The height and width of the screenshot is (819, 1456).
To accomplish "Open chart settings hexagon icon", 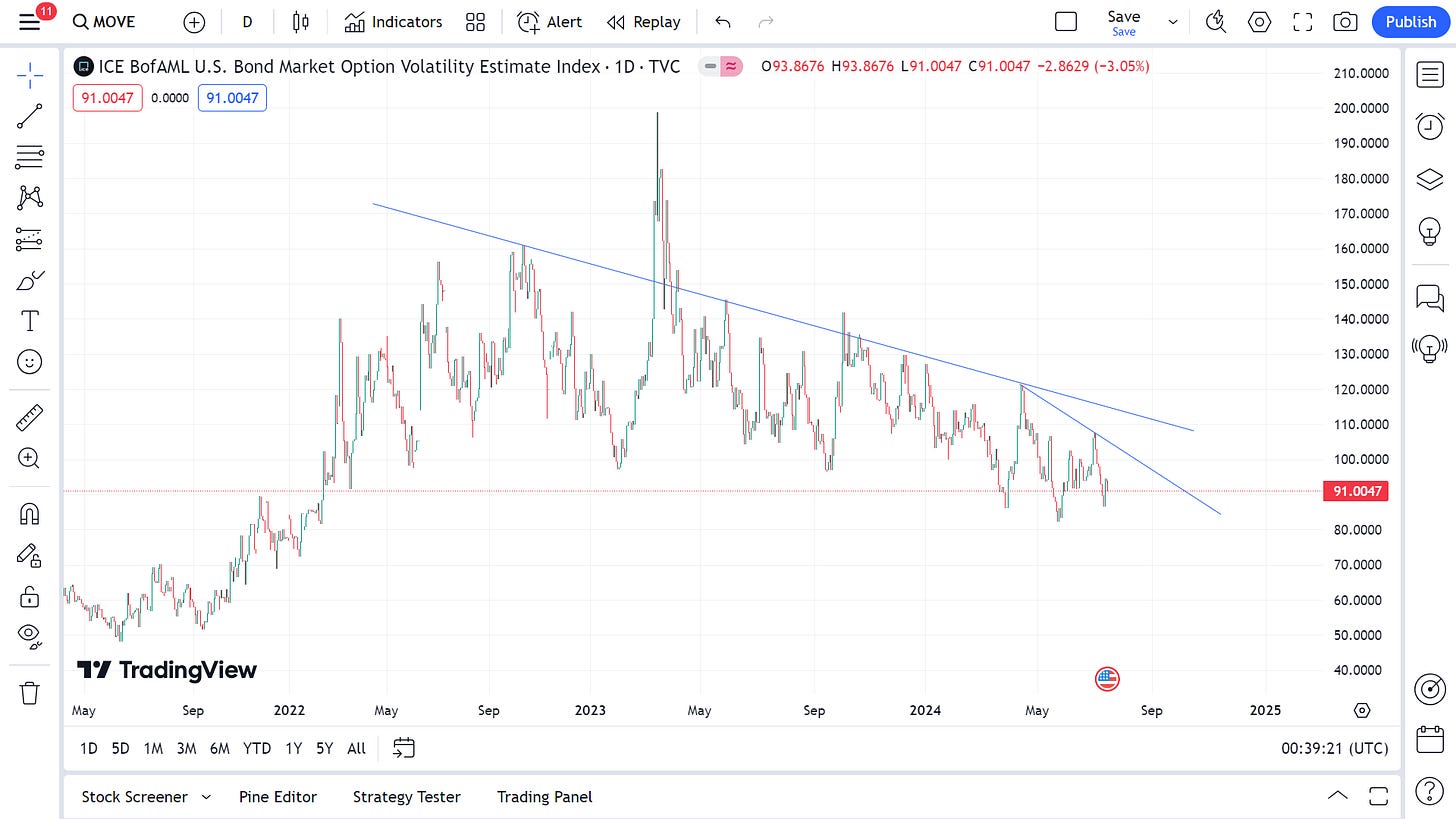I will tap(1260, 22).
